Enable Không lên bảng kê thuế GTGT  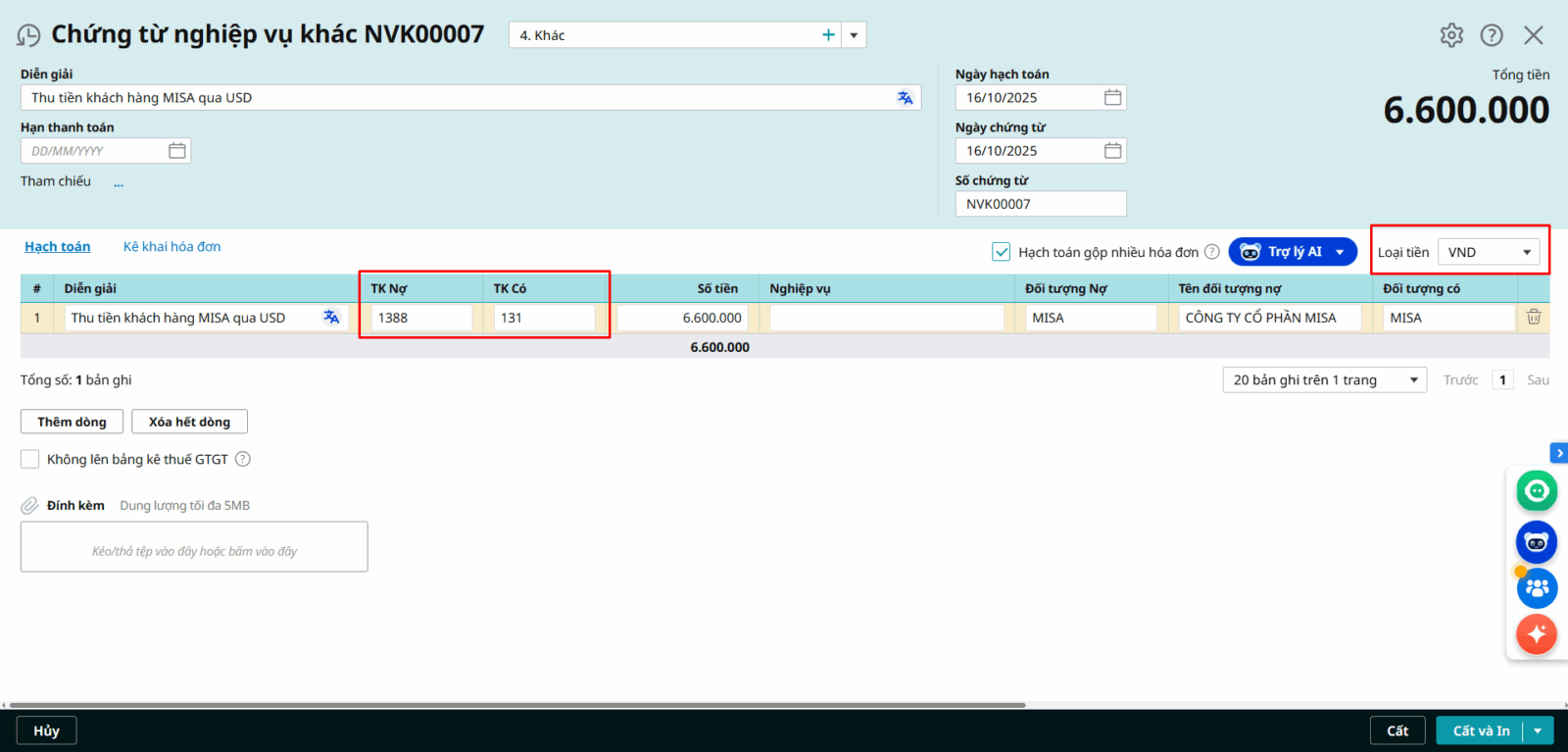click(30, 459)
